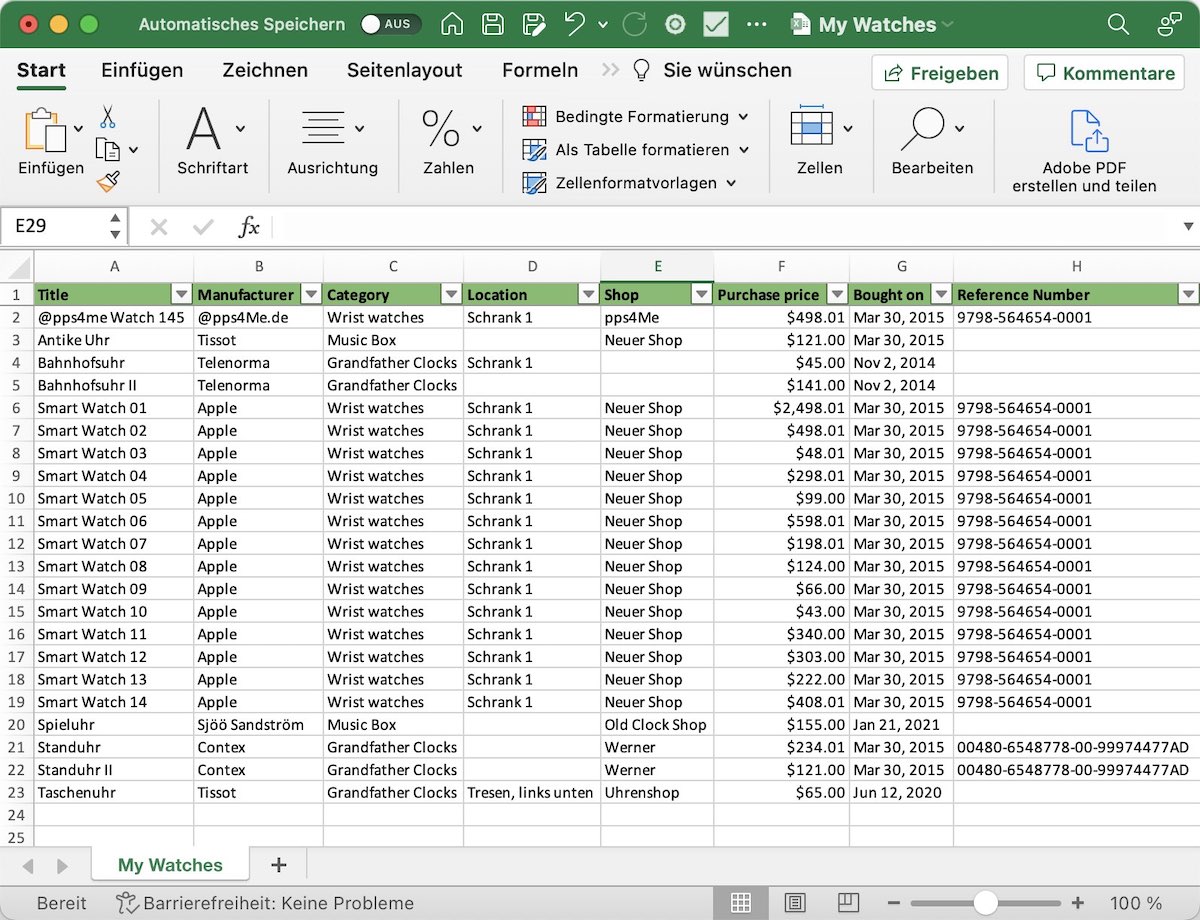Switch to Normal grid view icon

pos(741,903)
